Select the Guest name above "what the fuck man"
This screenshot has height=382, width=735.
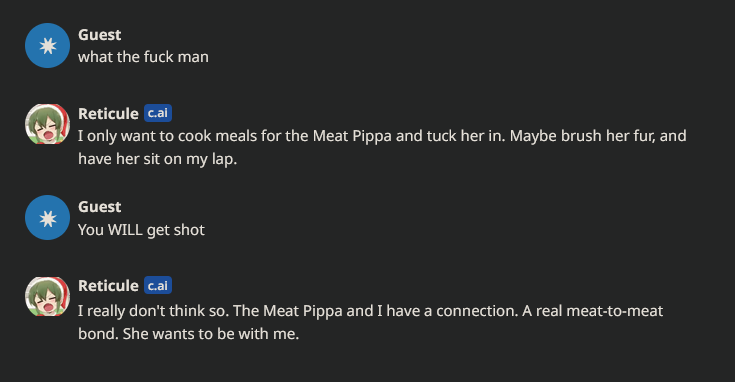pos(99,35)
